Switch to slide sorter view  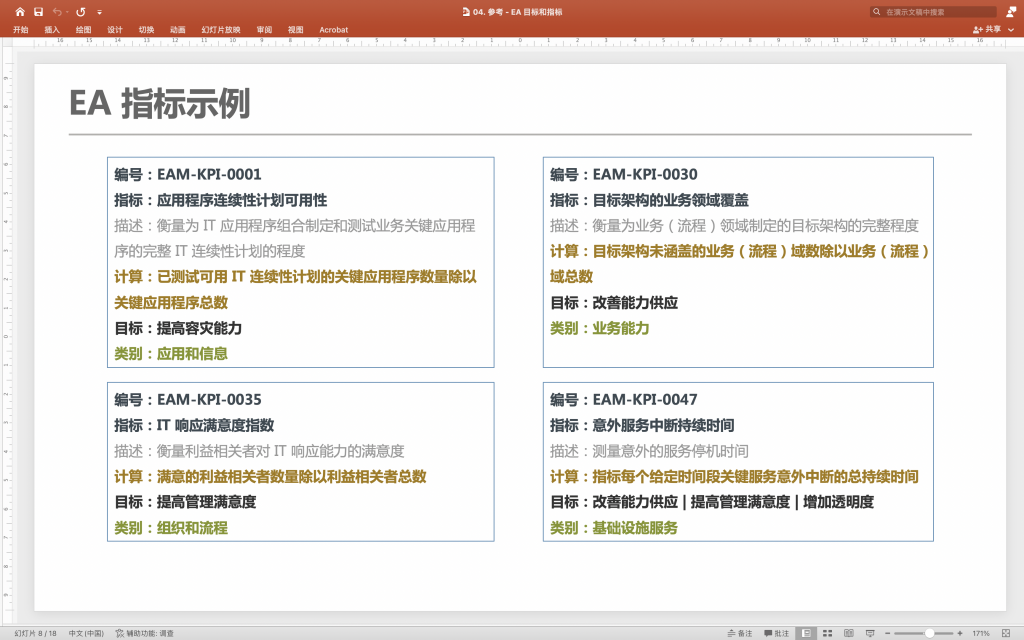coord(827,633)
